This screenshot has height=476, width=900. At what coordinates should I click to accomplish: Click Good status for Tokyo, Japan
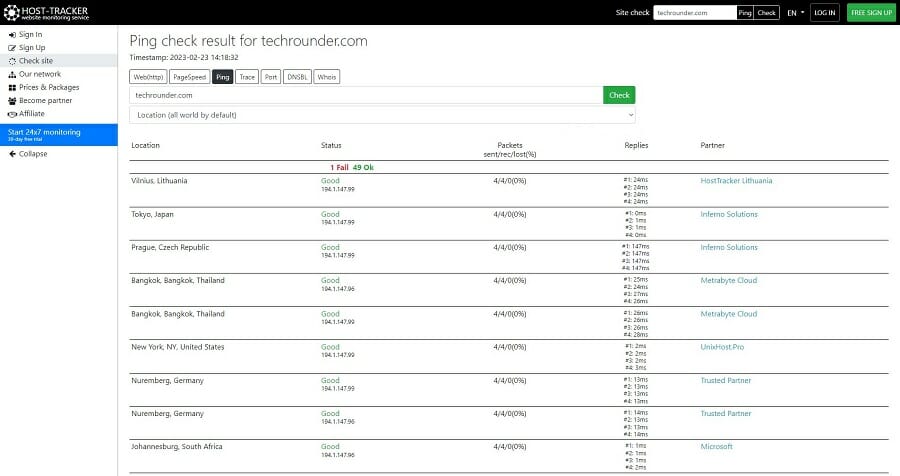point(330,214)
